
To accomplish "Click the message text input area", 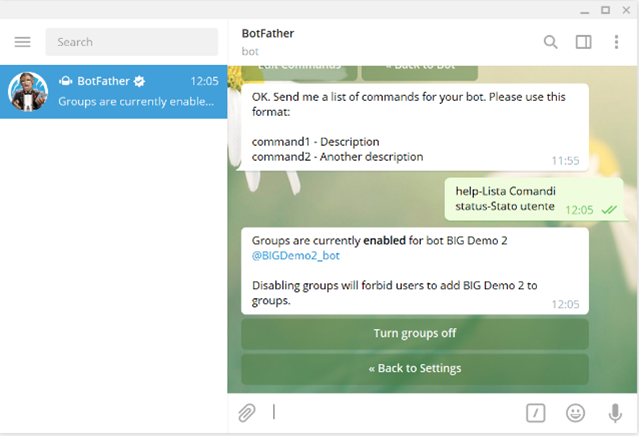I will click(395, 413).
